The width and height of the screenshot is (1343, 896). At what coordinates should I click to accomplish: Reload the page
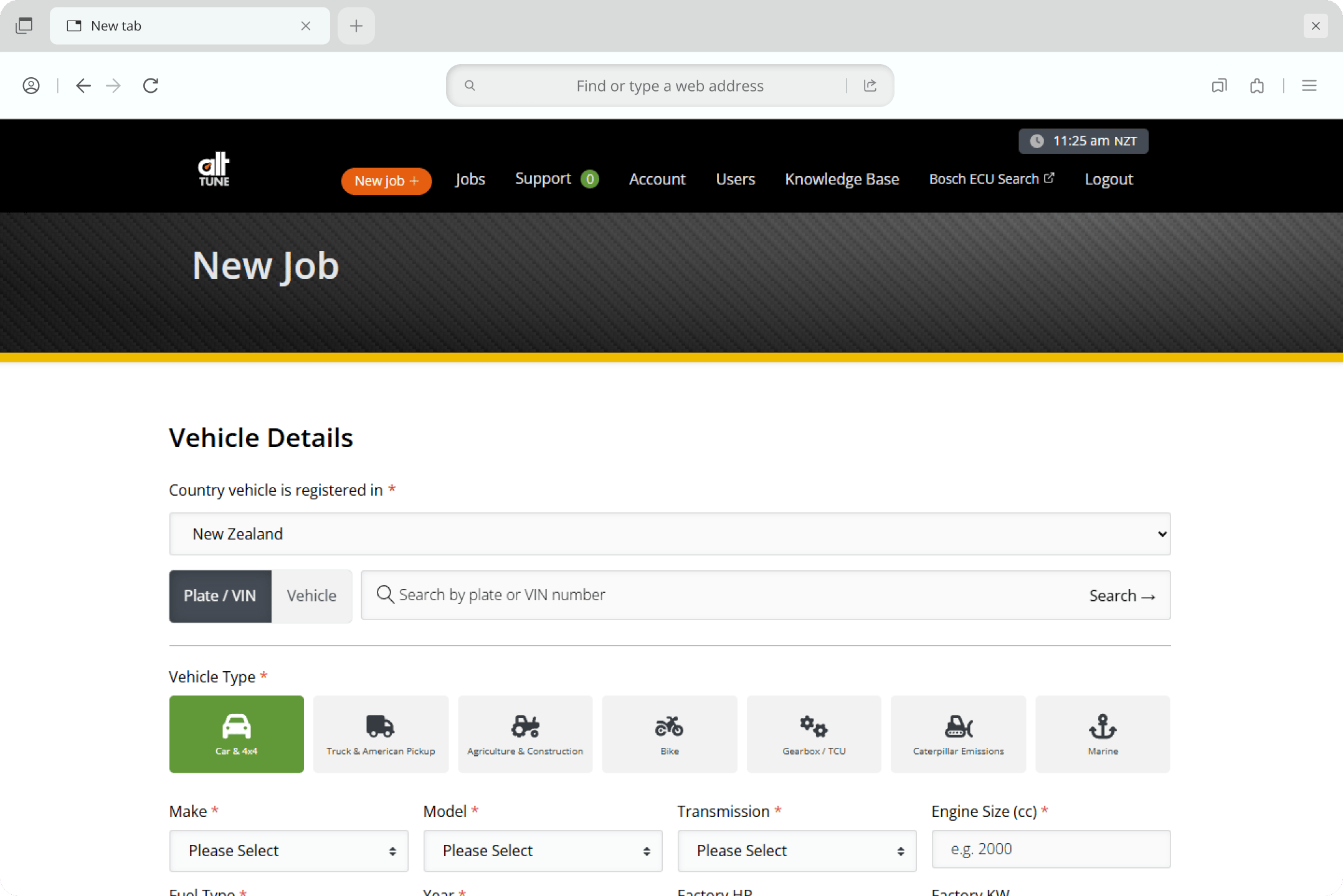pyautogui.click(x=151, y=86)
